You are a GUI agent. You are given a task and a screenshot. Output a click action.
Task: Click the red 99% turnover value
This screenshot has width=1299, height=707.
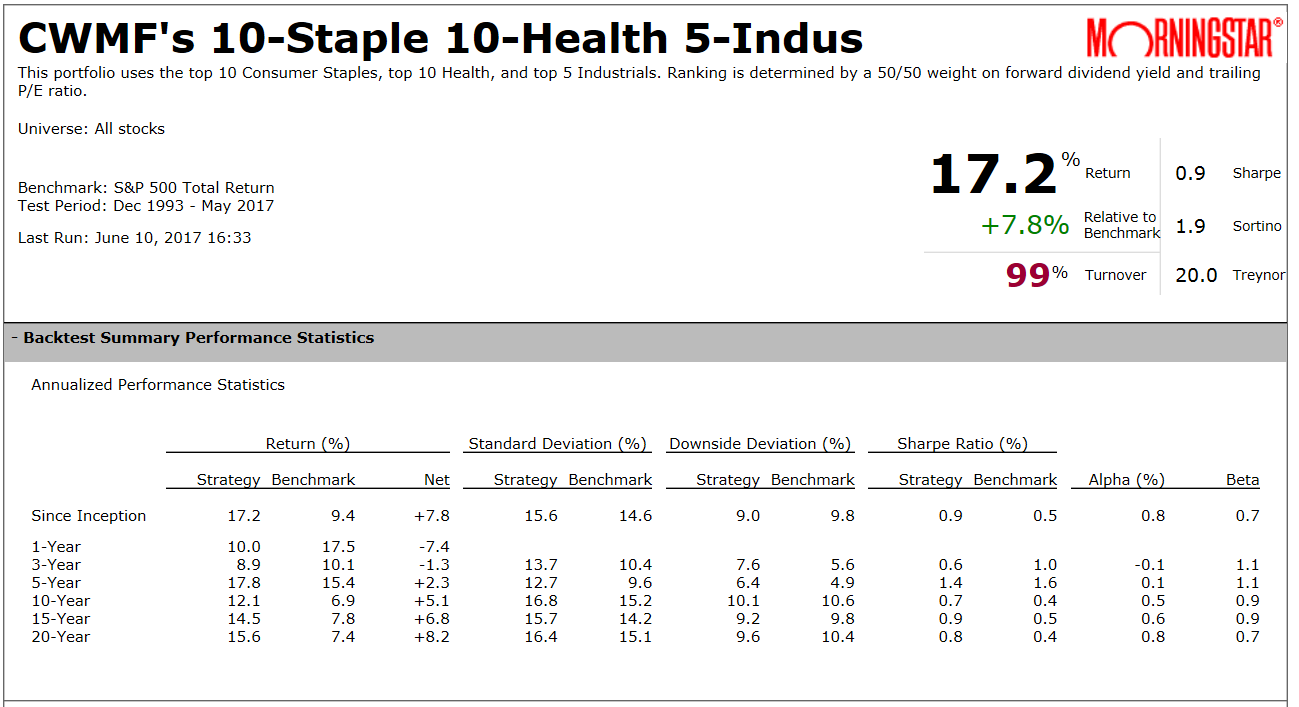coord(1028,275)
